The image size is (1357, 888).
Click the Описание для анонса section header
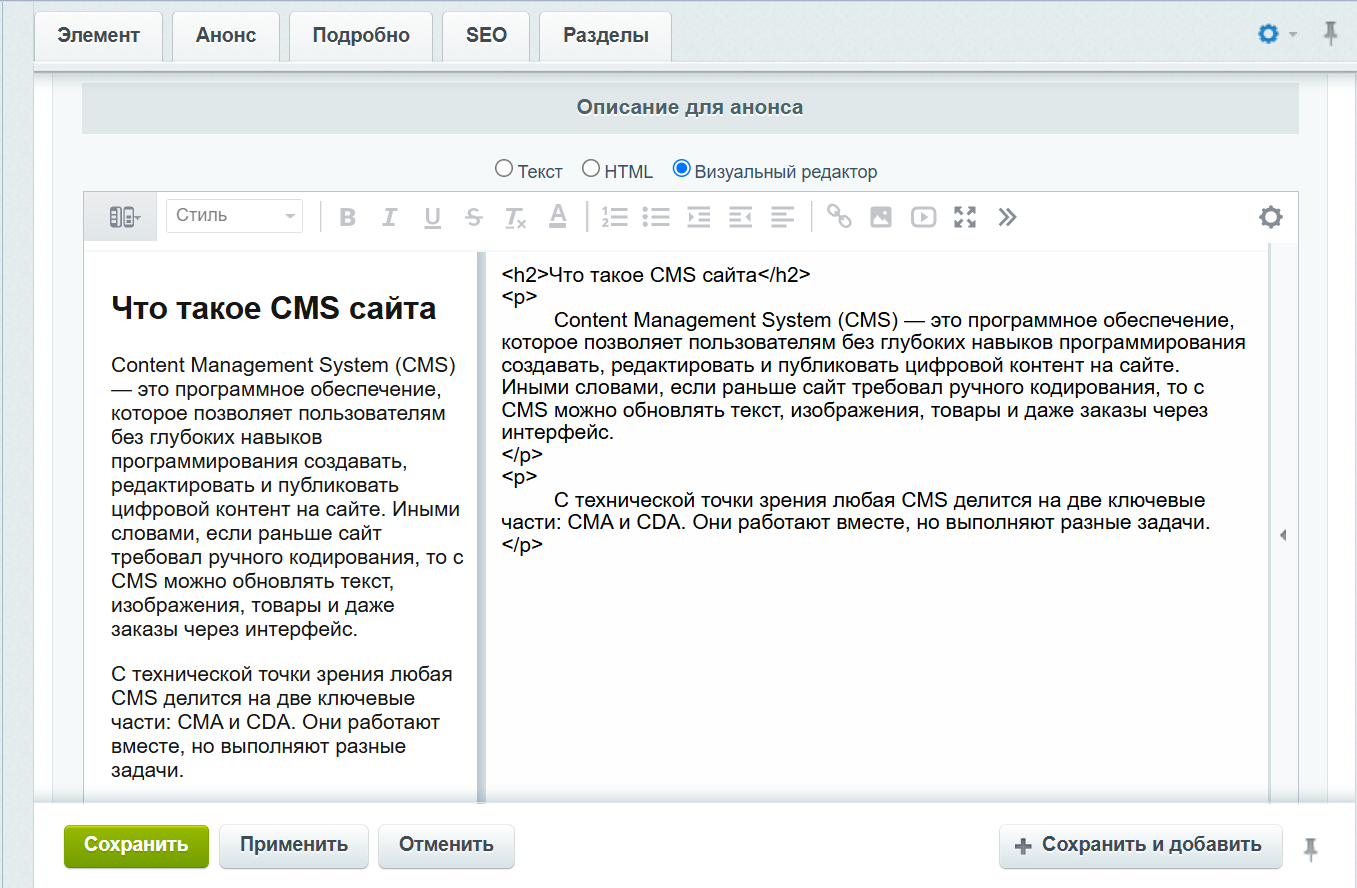(690, 107)
